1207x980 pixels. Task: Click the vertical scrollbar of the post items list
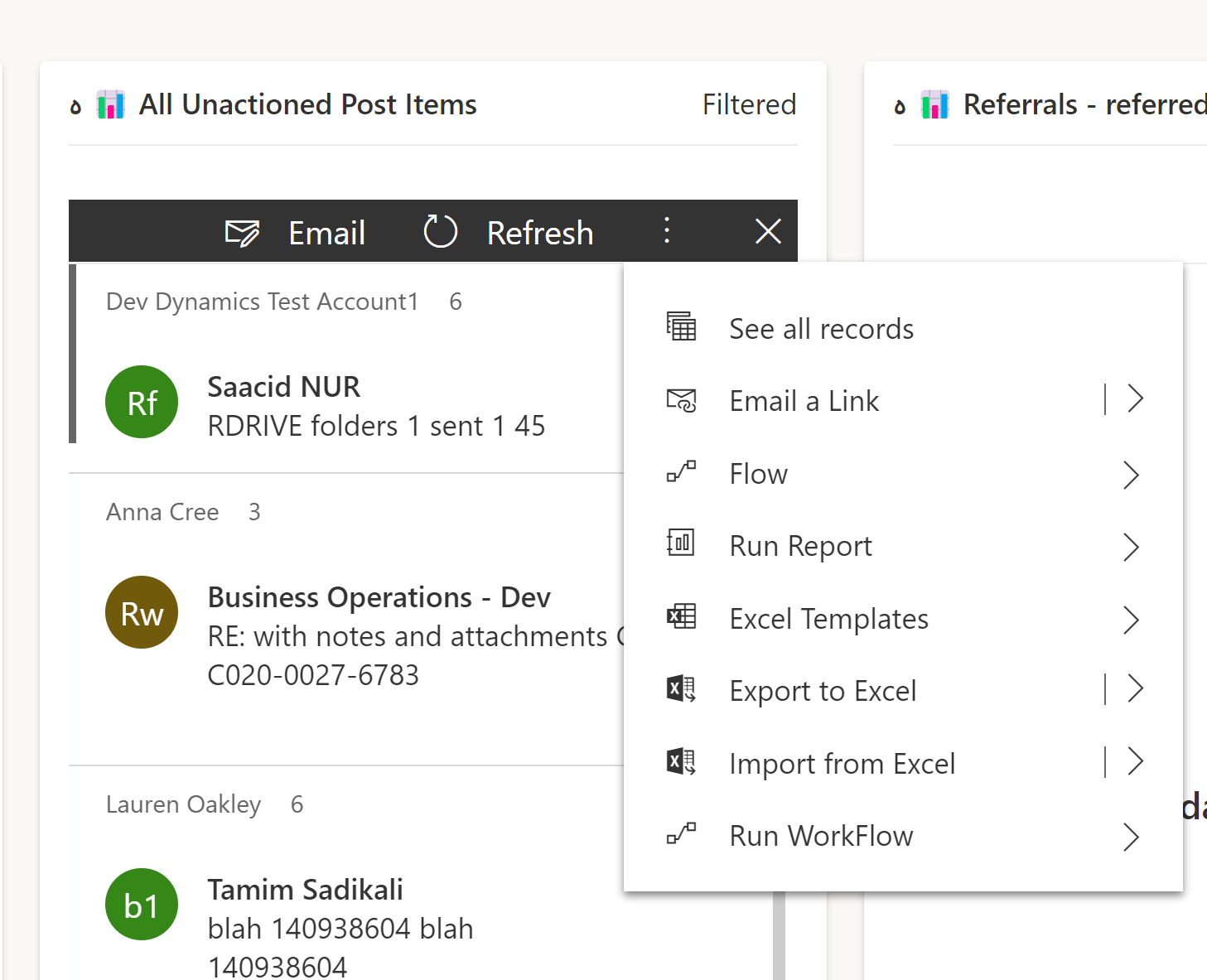779,936
